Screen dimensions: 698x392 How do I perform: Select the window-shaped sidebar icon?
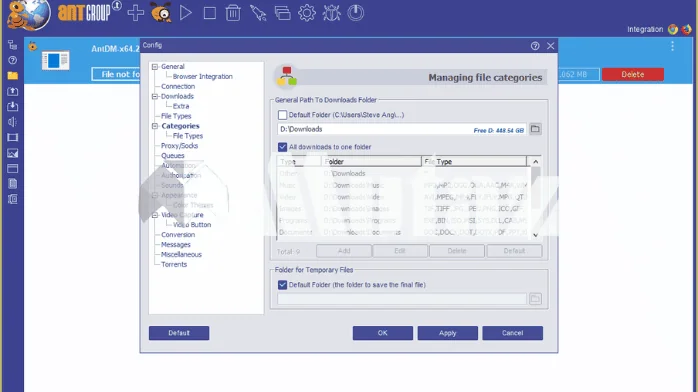pos(12,168)
